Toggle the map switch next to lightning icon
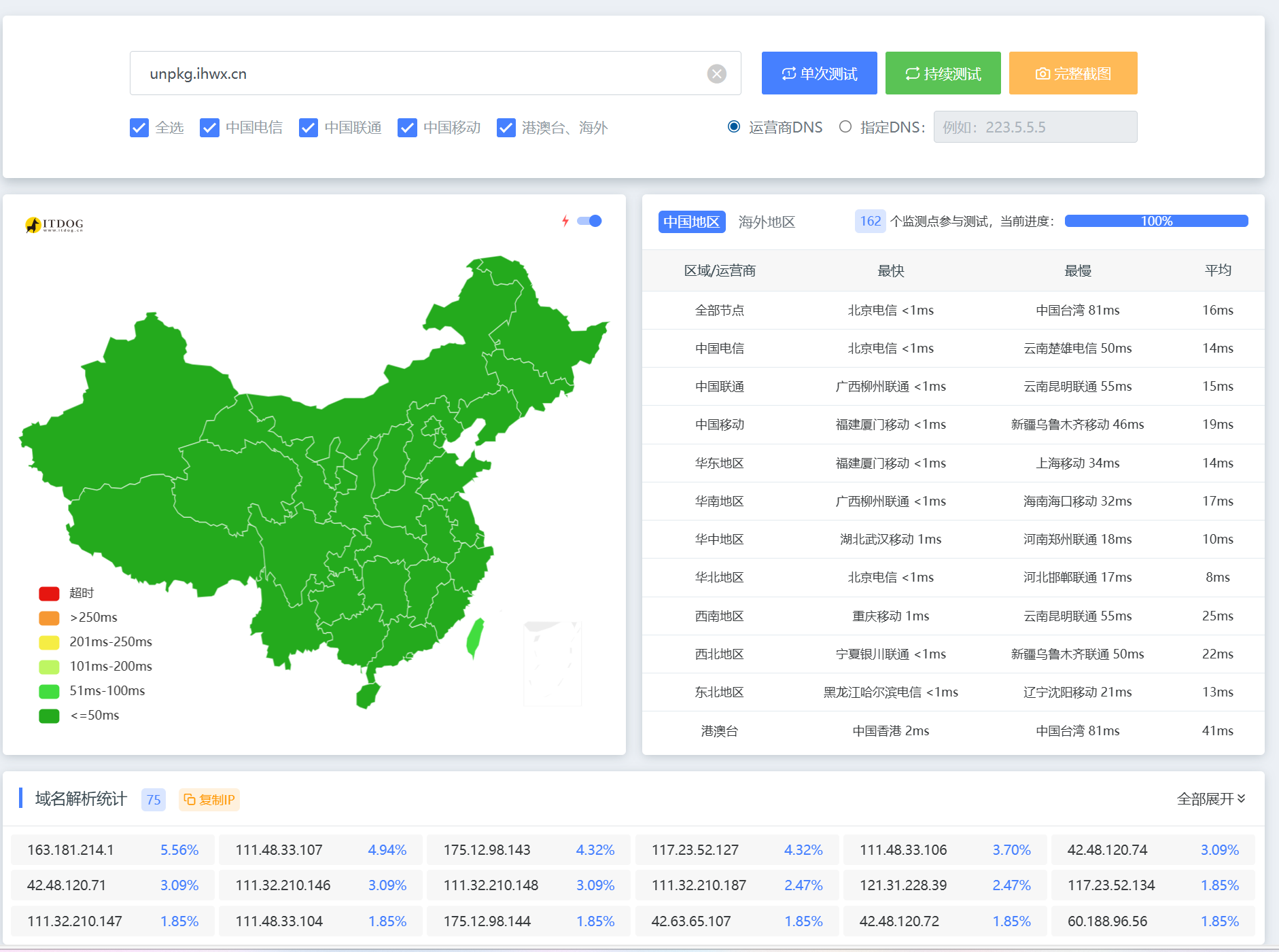 point(589,221)
